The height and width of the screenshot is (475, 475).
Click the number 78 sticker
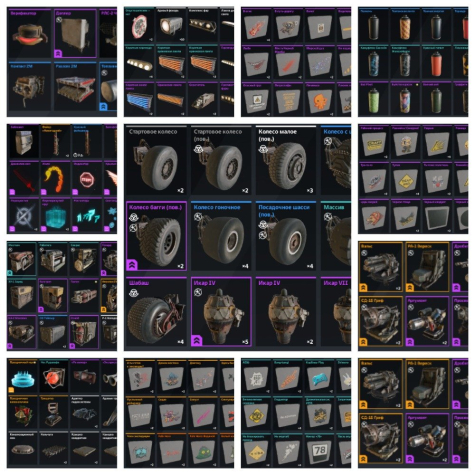click(319, 450)
